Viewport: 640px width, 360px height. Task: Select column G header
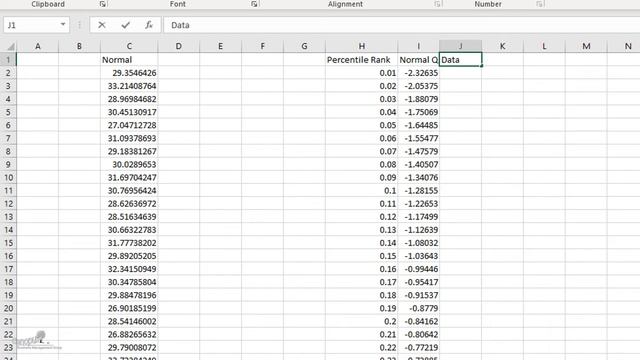(304, 47)
